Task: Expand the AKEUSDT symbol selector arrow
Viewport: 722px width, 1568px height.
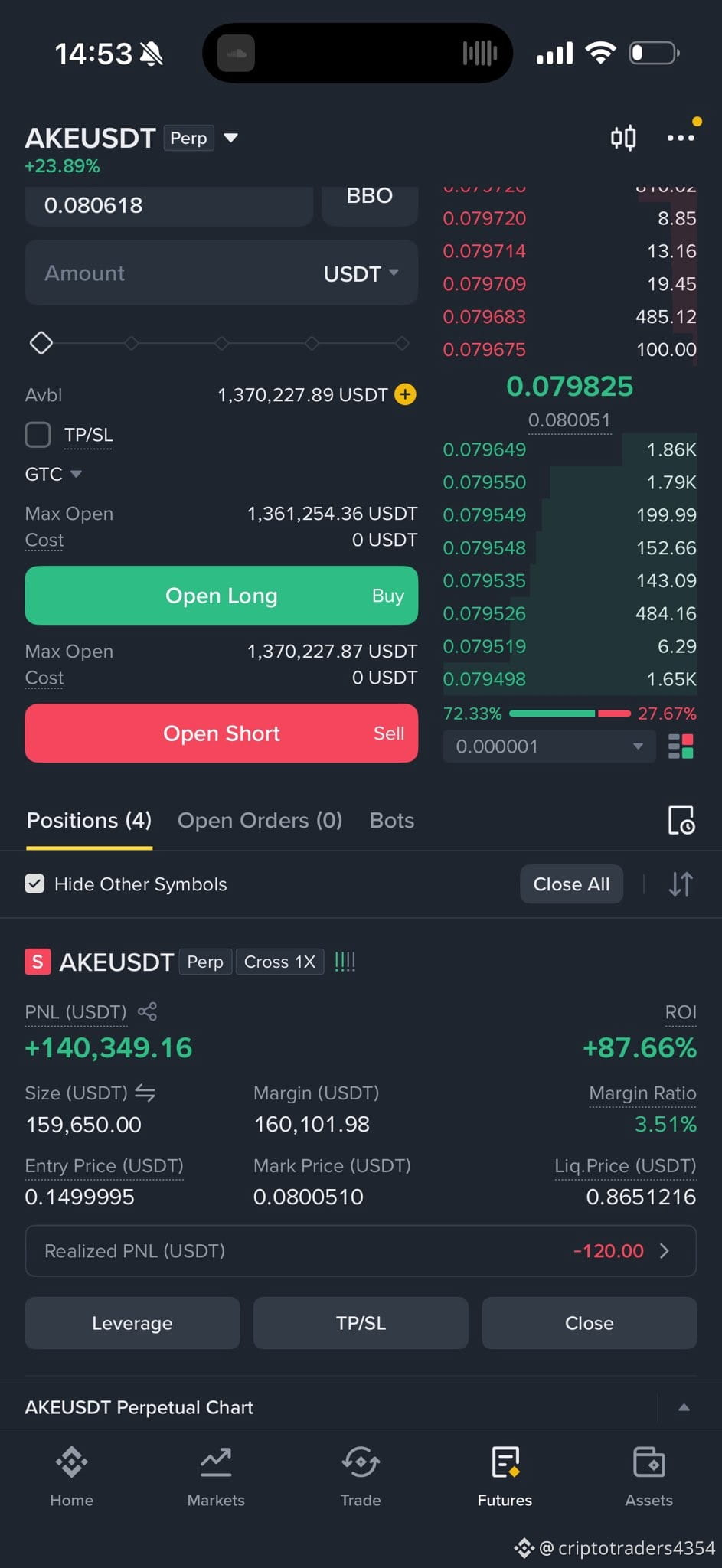Action: click(230, 138)
